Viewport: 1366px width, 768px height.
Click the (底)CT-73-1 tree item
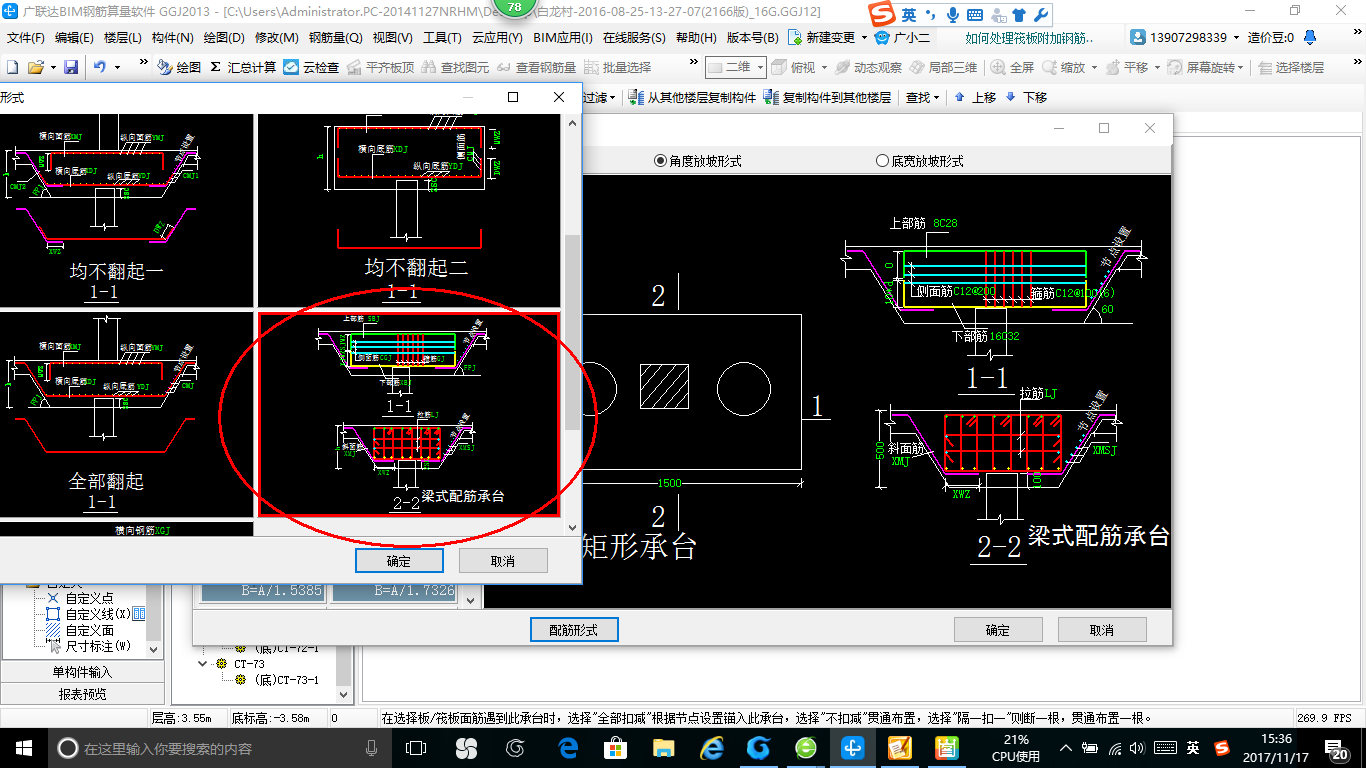tap(277, 680)
